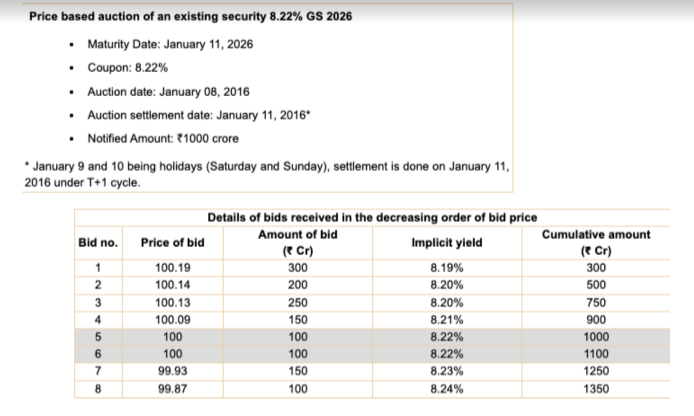The width and height of the screenshot is (694, 416).
Task: Click bid price cell 100.19
Action: (x=173, y=268)
